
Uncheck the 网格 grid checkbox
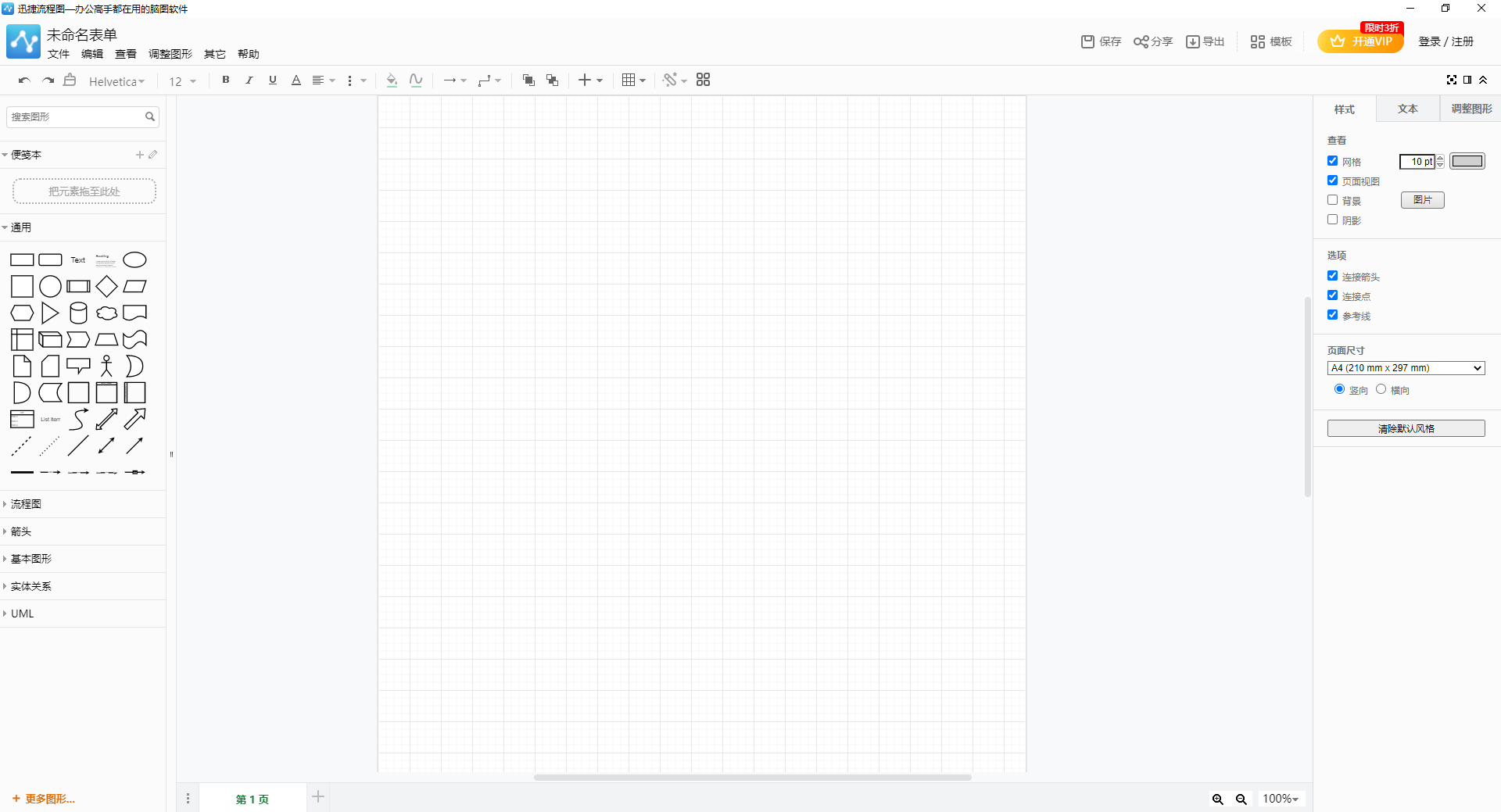(x=1333, y=161)
